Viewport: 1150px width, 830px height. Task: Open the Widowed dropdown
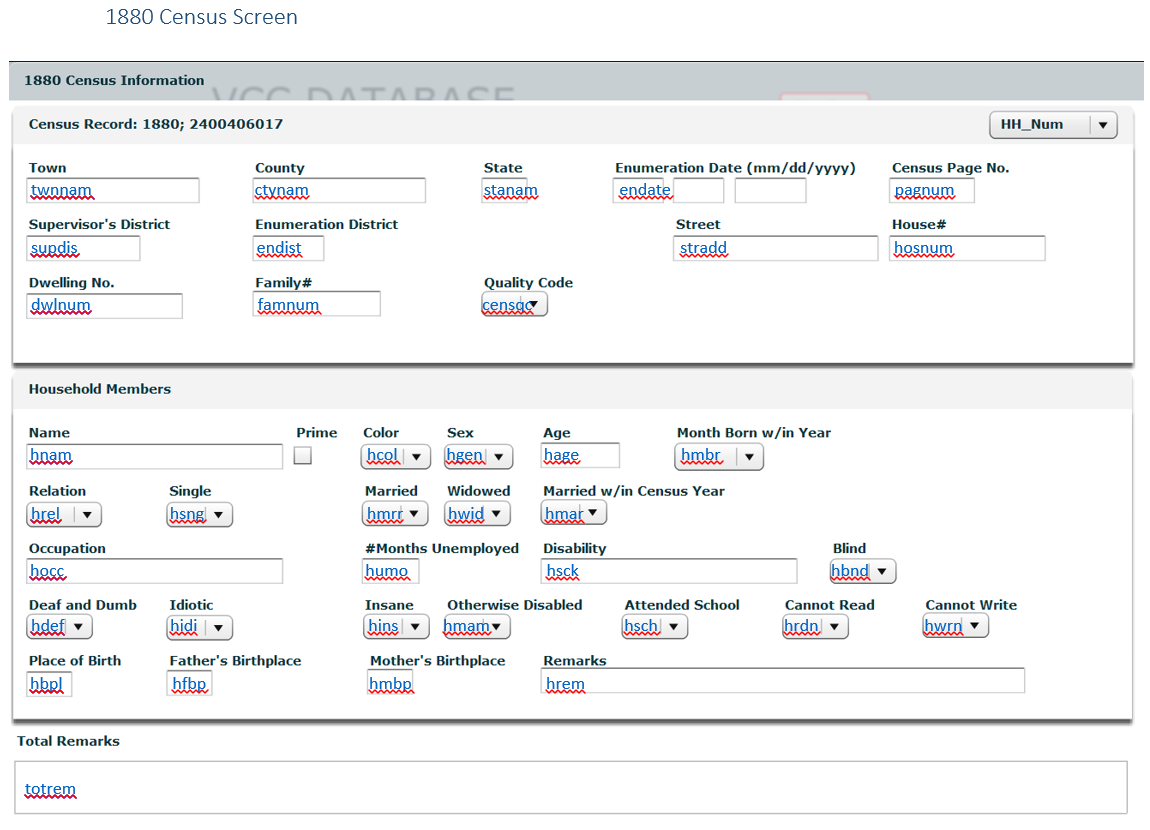478,514
